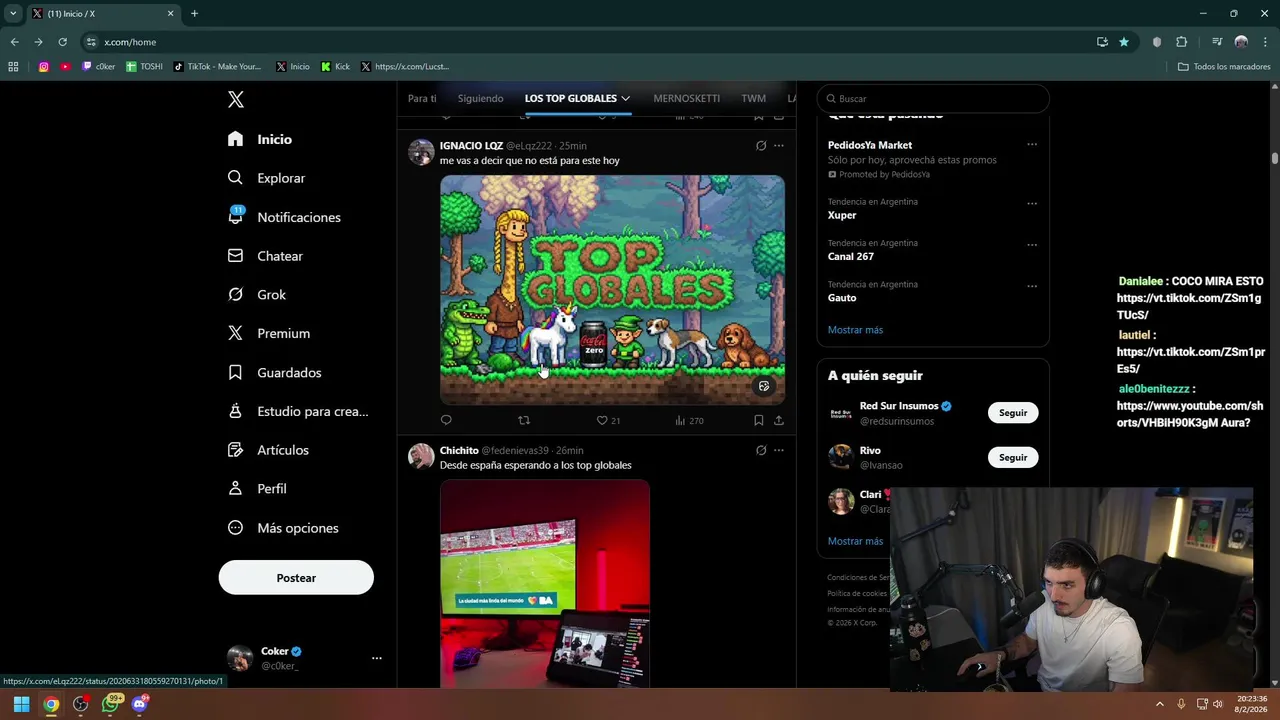Open Chichito's football screen photo
Screen dimensions: 1280x720
click(545, 584)
